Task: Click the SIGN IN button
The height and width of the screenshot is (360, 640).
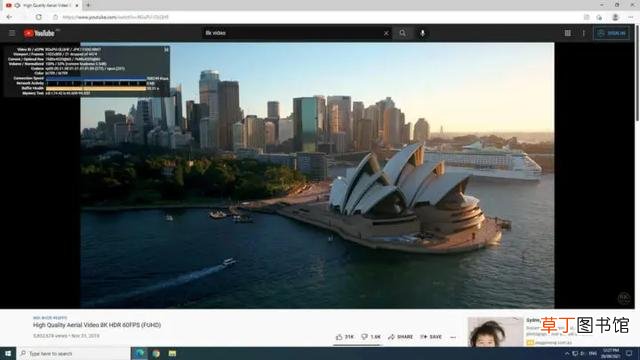Action: (611, 33)
